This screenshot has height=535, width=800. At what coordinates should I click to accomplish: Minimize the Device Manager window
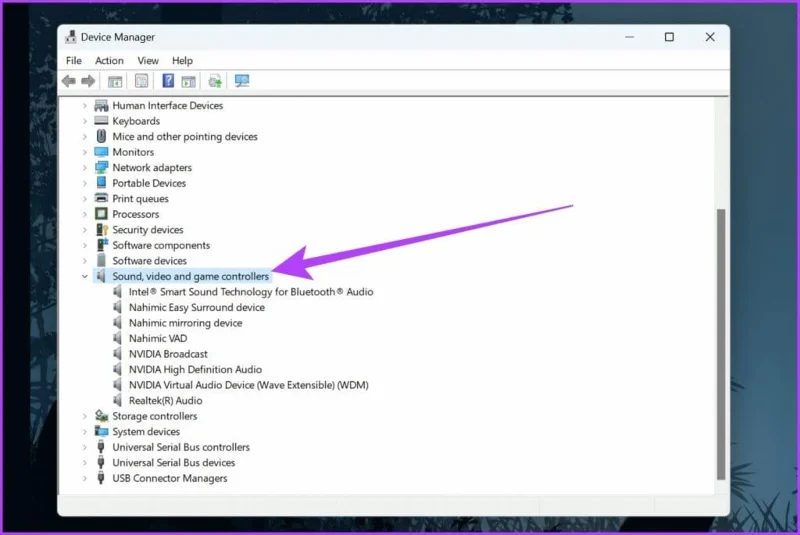point(630,37)
